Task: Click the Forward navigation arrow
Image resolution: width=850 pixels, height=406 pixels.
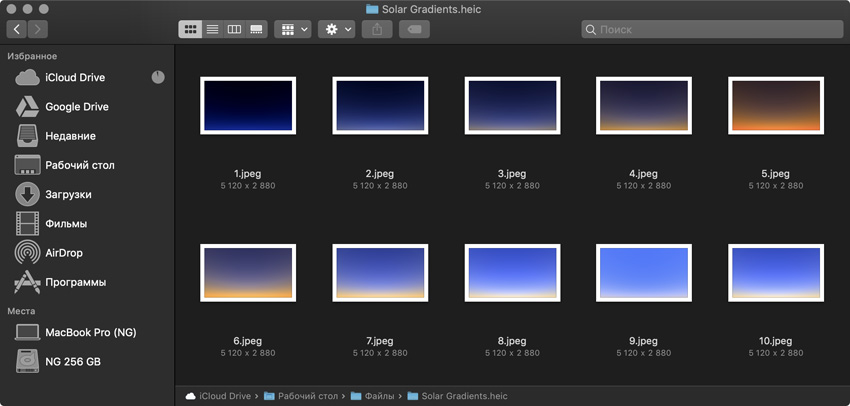Action: point(40,30)
